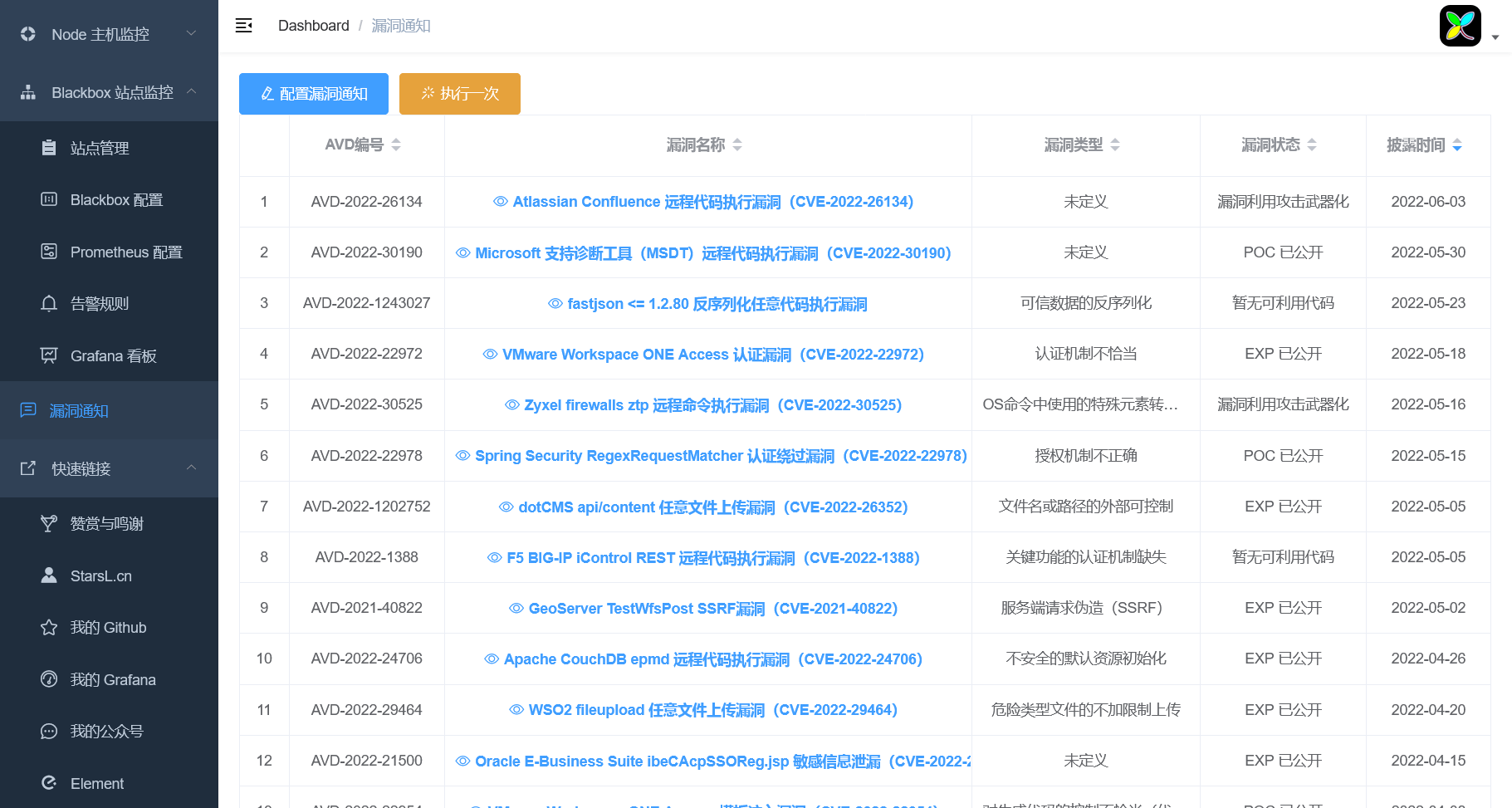This screenshot has height=808, width=1512.
Task: Click the Grafana 看板 chart icon
Action: pyautogui.click(x=49, y=355)
